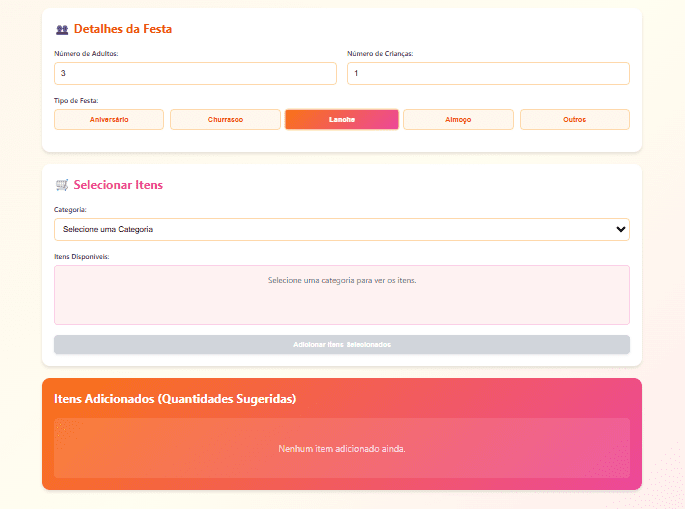Click the empty Itens Disponíveis list area

coord(342,295)
